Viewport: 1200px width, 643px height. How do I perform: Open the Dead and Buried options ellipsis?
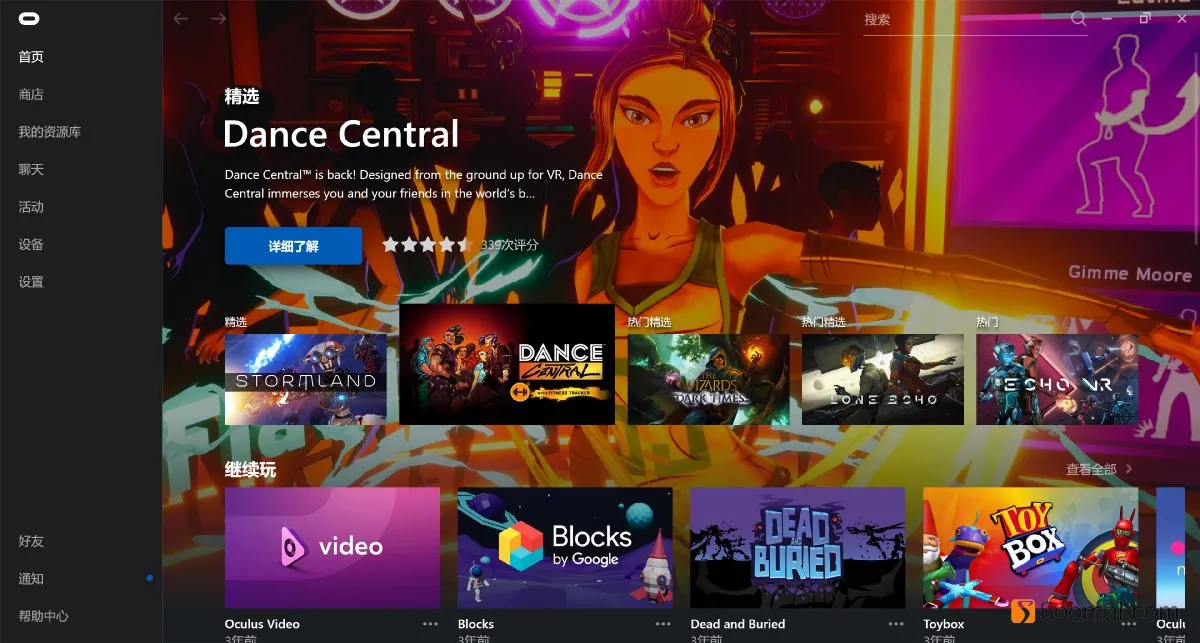point(896,624)
